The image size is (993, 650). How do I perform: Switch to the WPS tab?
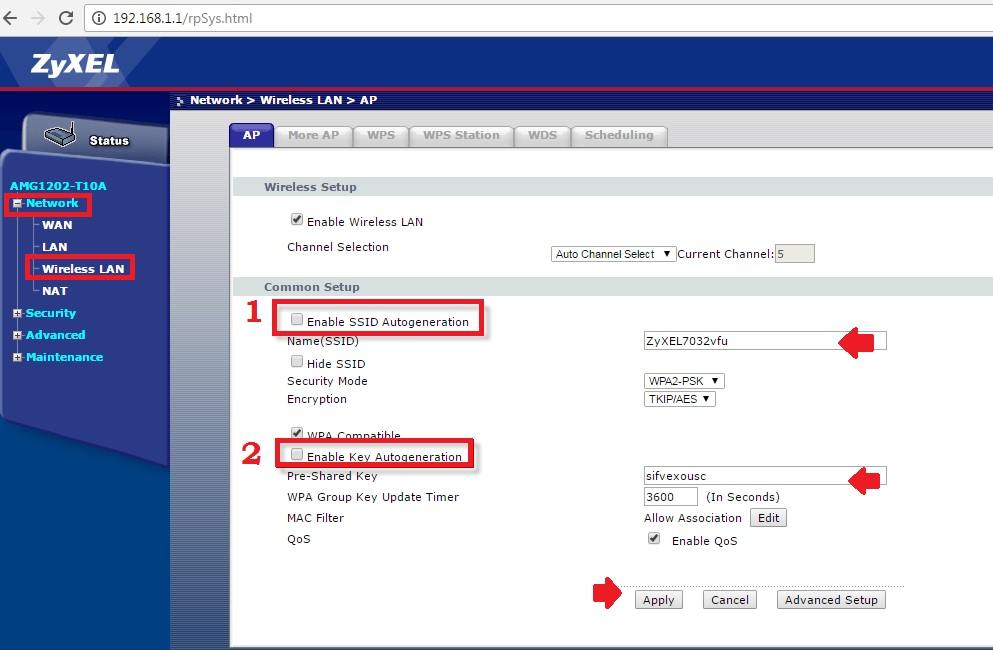click(x=380, y=135)
